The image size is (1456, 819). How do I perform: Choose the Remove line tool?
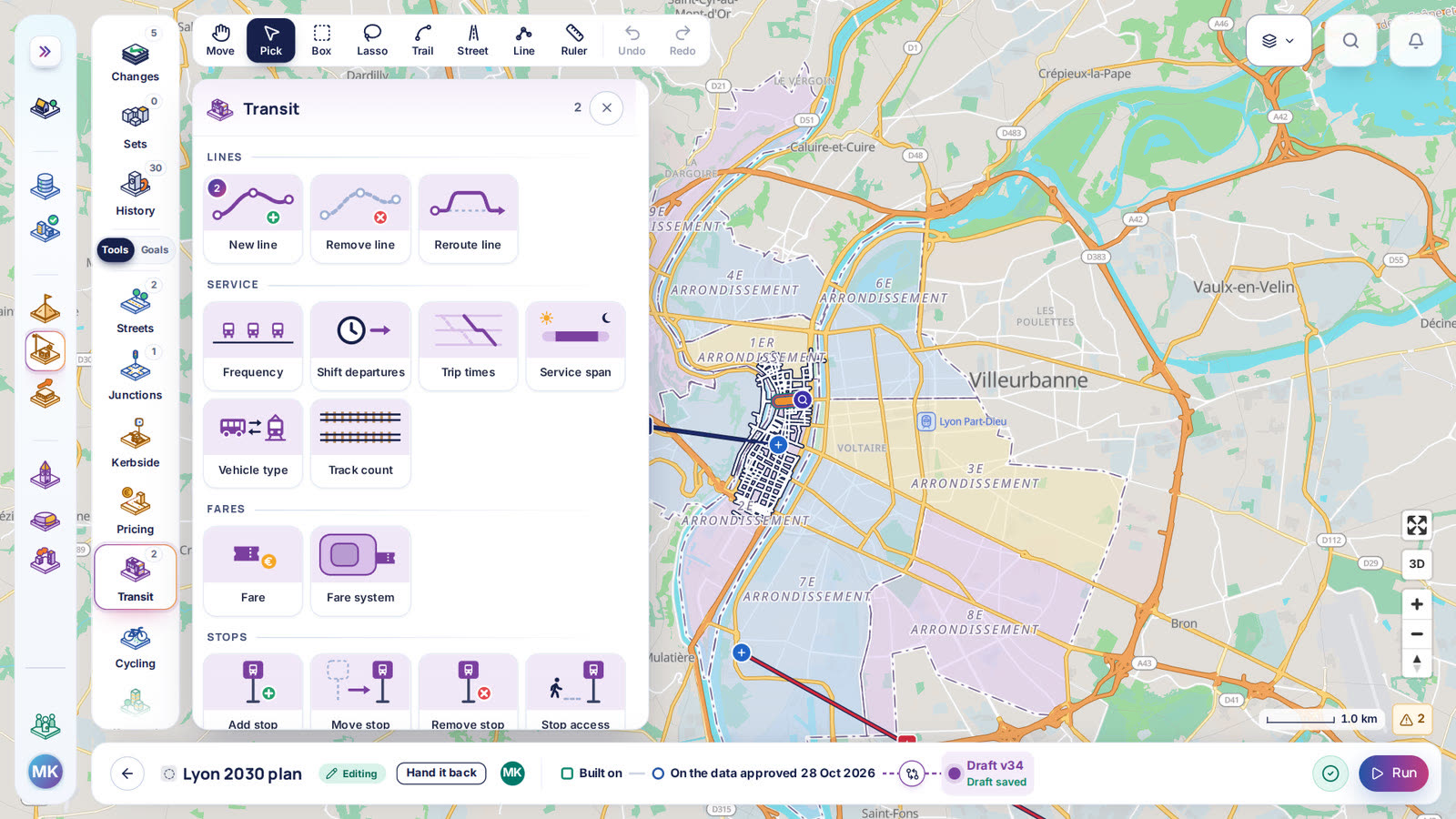[360, 218]
